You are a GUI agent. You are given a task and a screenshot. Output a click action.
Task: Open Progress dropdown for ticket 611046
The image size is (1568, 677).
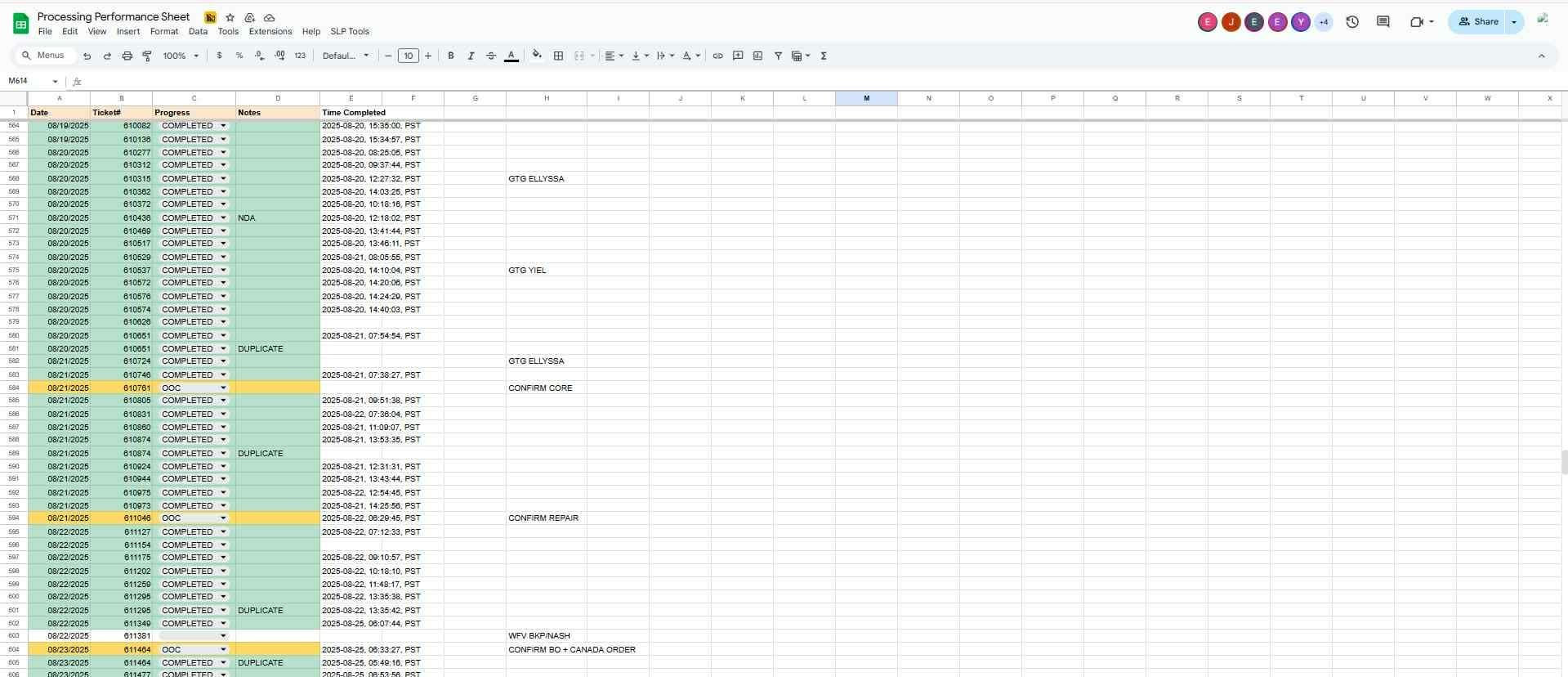(223, 518)
